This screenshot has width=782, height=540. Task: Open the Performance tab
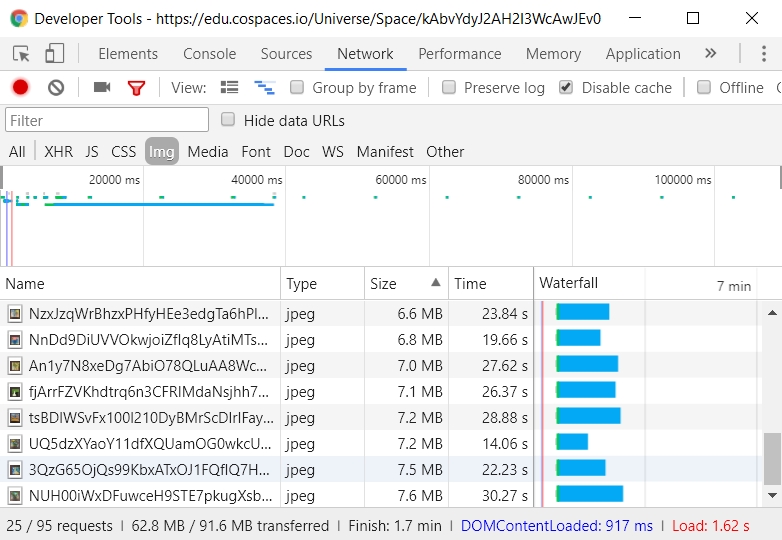(460, 54)
